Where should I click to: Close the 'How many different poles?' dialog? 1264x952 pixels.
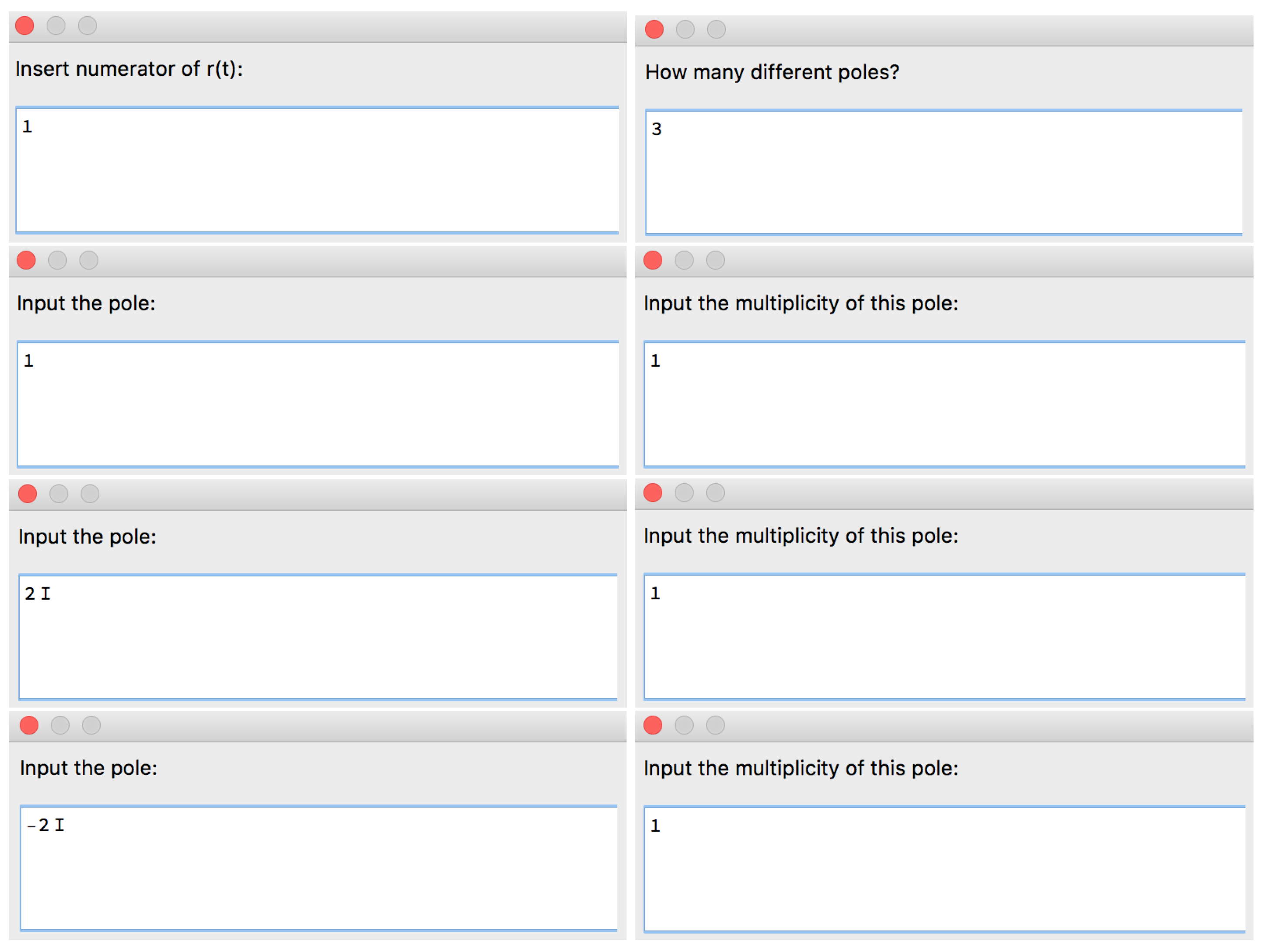click(654, 29)
